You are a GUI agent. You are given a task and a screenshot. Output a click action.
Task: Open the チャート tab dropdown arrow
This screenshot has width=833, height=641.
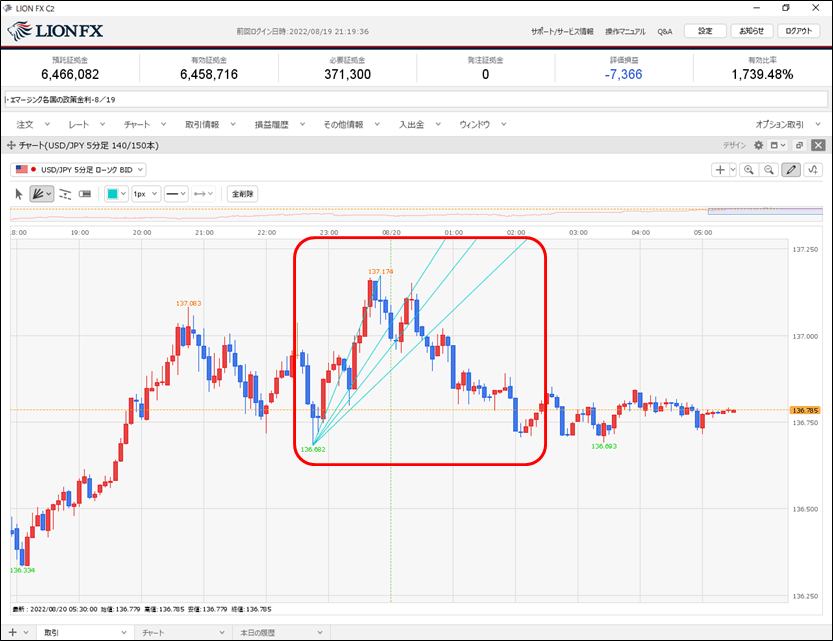222,633
